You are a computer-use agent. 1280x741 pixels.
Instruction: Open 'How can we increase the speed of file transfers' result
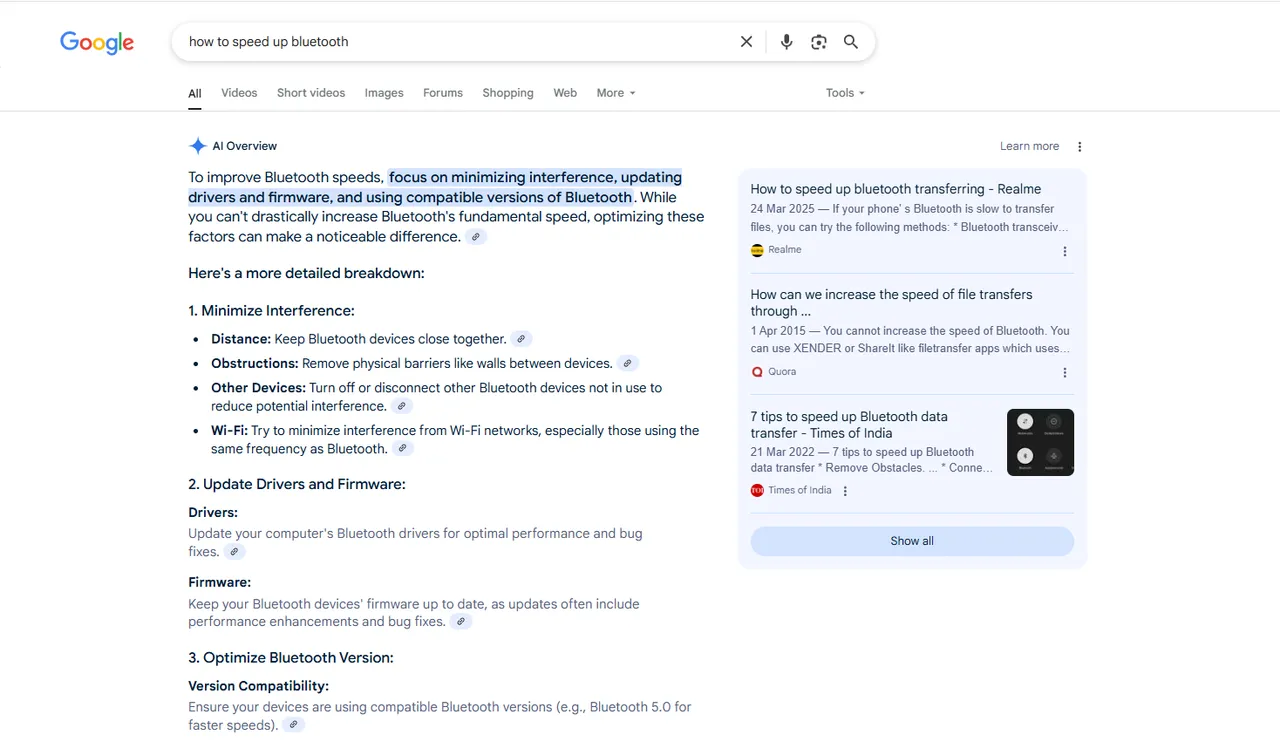(x=891, y=303)
